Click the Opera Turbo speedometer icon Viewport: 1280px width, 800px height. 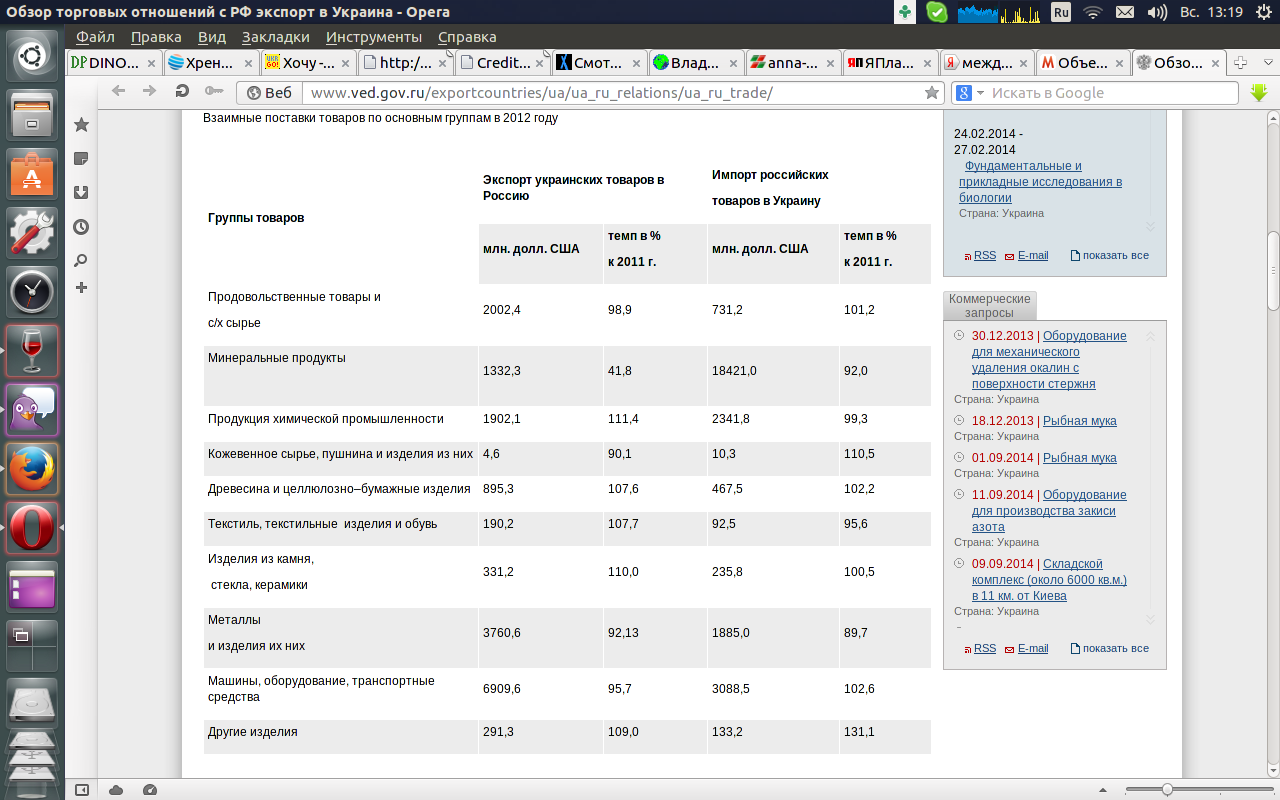150,789
